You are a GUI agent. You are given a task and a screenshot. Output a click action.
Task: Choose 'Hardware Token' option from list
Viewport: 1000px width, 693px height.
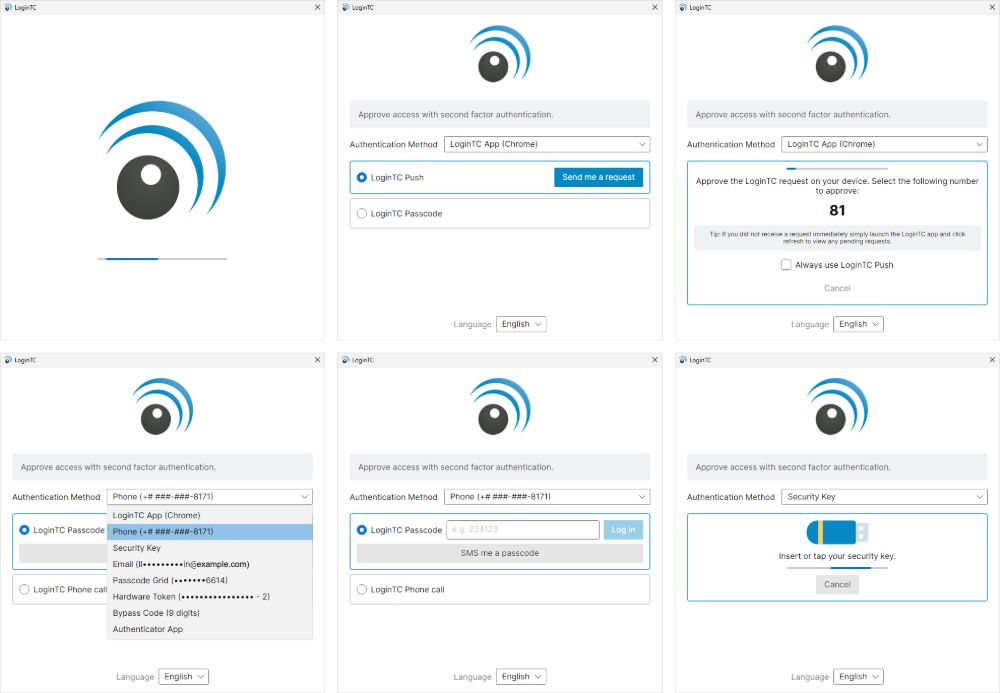[209, 597]
